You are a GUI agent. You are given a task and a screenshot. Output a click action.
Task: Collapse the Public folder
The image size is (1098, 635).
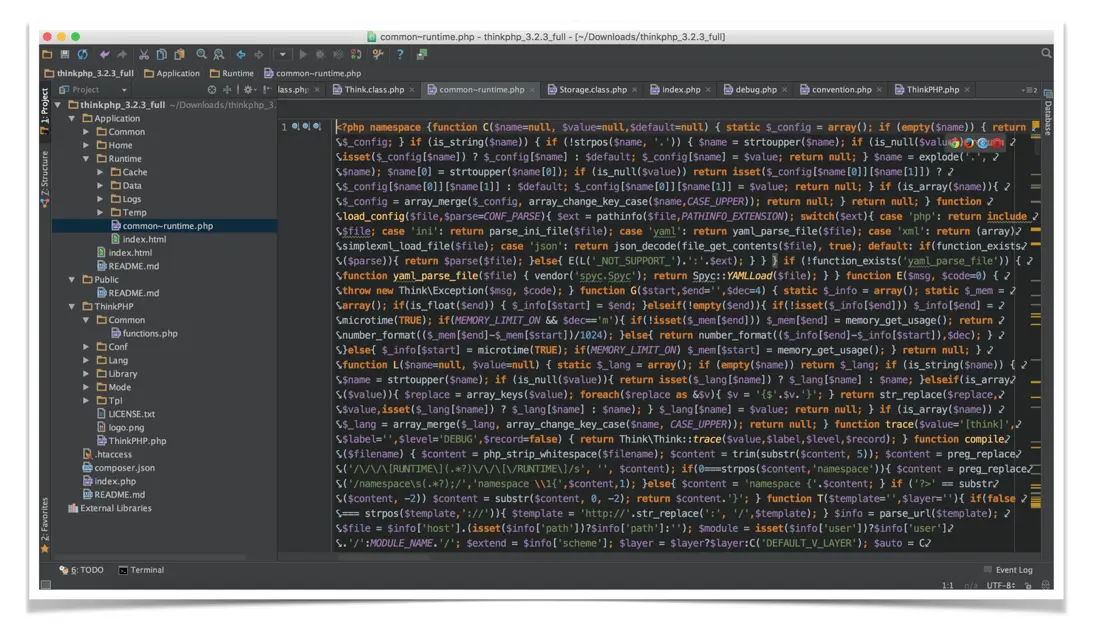coord(72,279)
